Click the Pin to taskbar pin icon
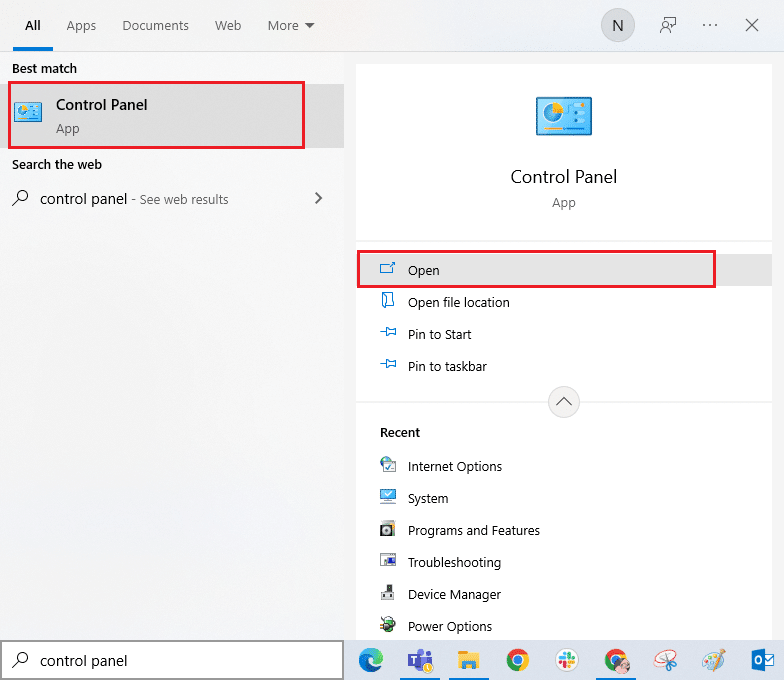The image size is (784, 680). (388, 364)
